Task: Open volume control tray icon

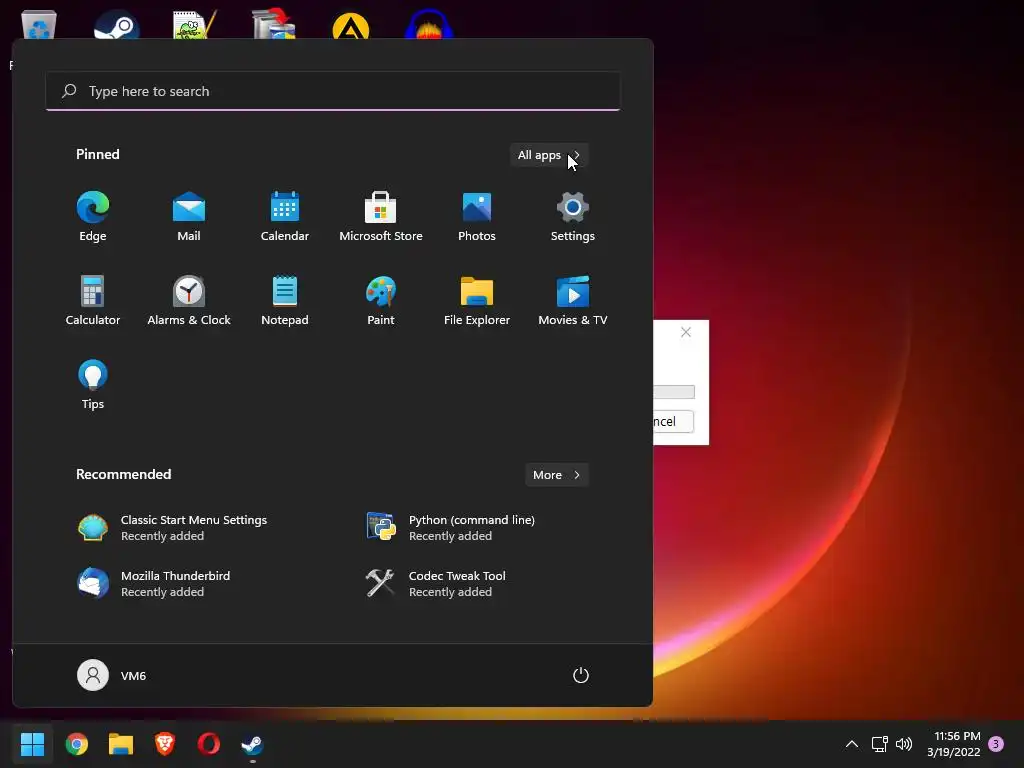Action: (x=904, y=744)
